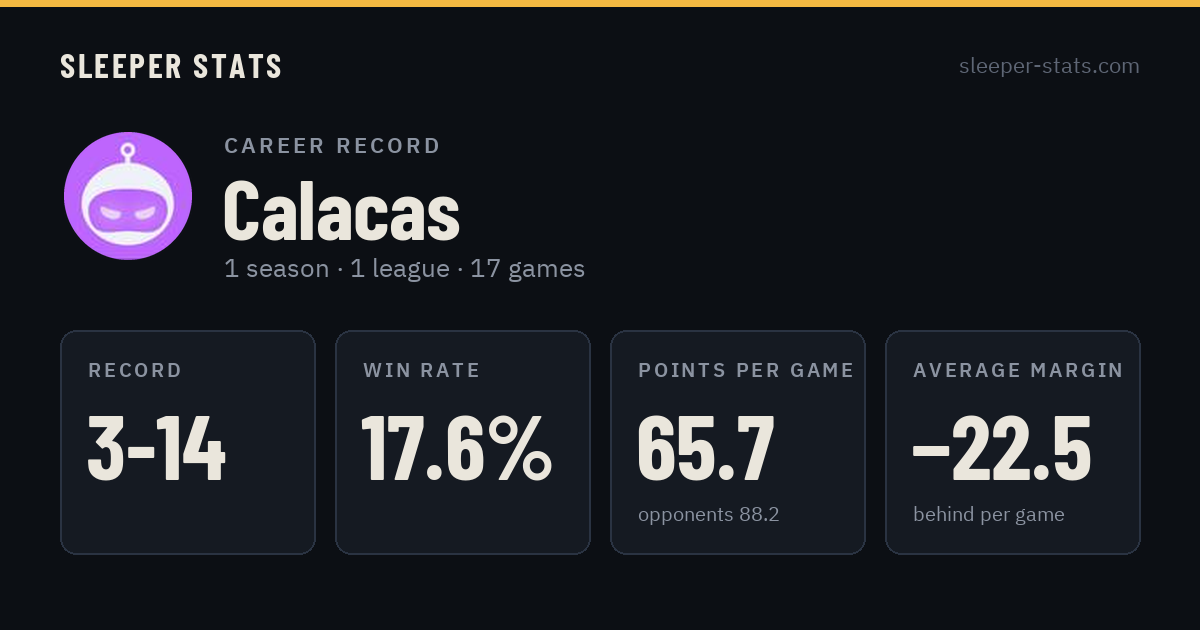This screenshot has height=630, width=1200.
Task: Open the RECORD stat card
Action: [x=188, y=442]
